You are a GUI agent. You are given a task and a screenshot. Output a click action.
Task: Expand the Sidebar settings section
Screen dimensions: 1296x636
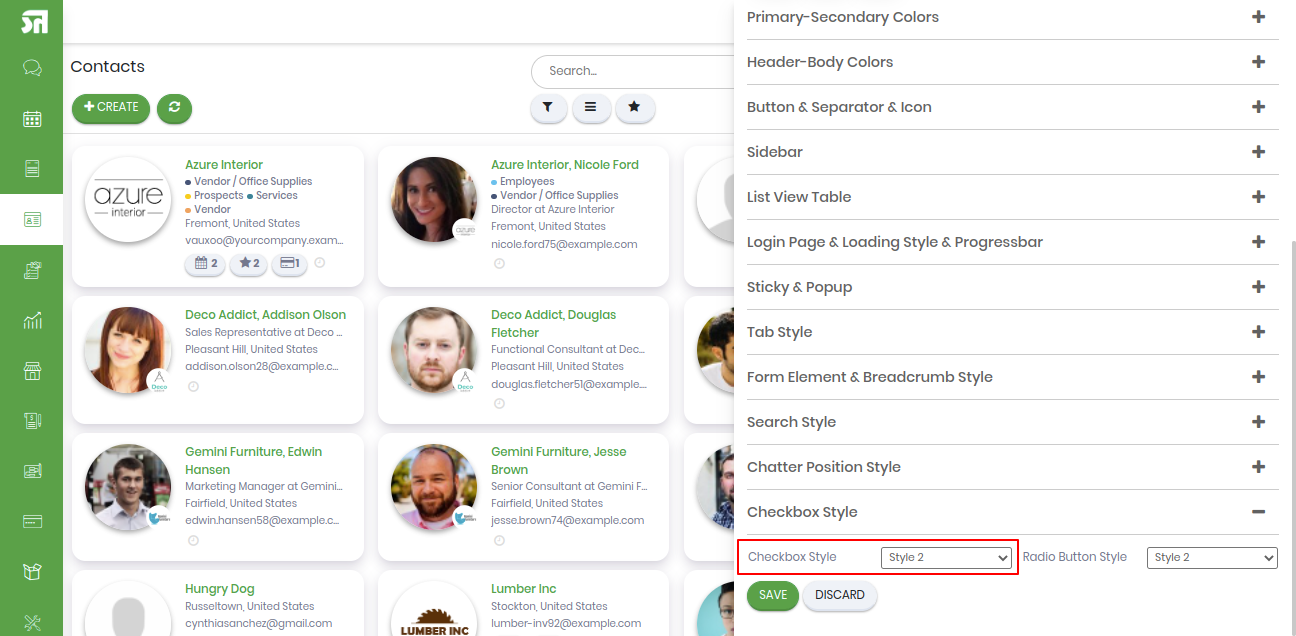tap(1259, 152)
